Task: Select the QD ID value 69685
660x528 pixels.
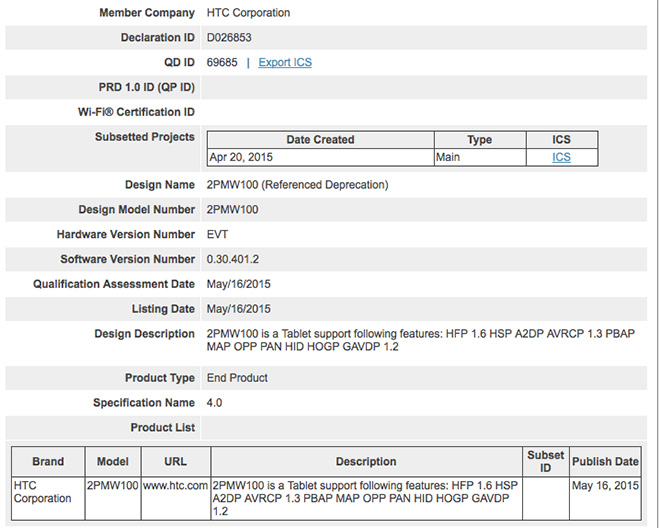Action: pos(222,62)
